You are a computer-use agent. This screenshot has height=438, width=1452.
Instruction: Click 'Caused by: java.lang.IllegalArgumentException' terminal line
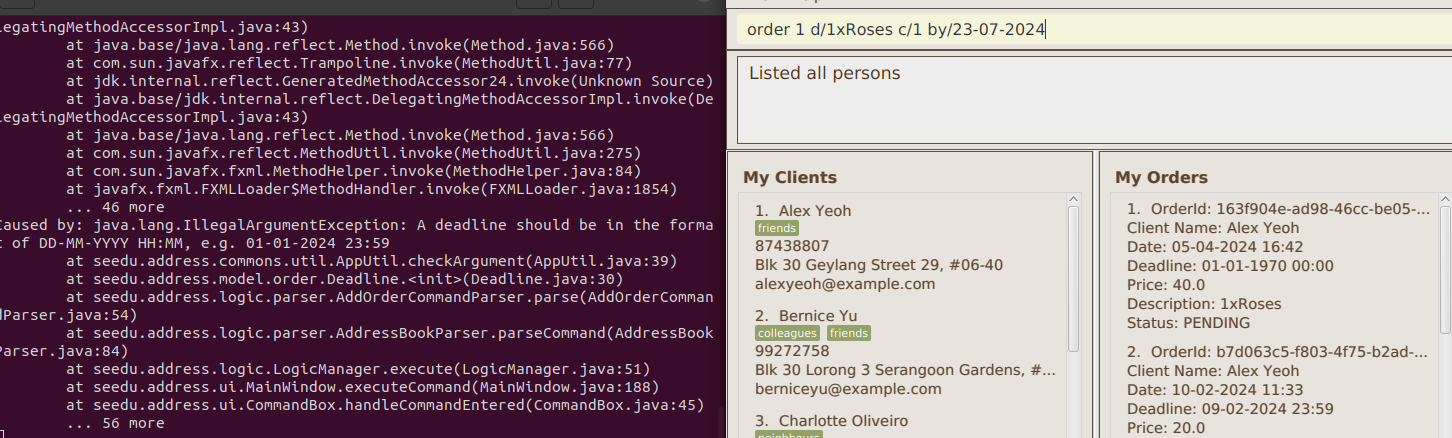click(357, 225)
